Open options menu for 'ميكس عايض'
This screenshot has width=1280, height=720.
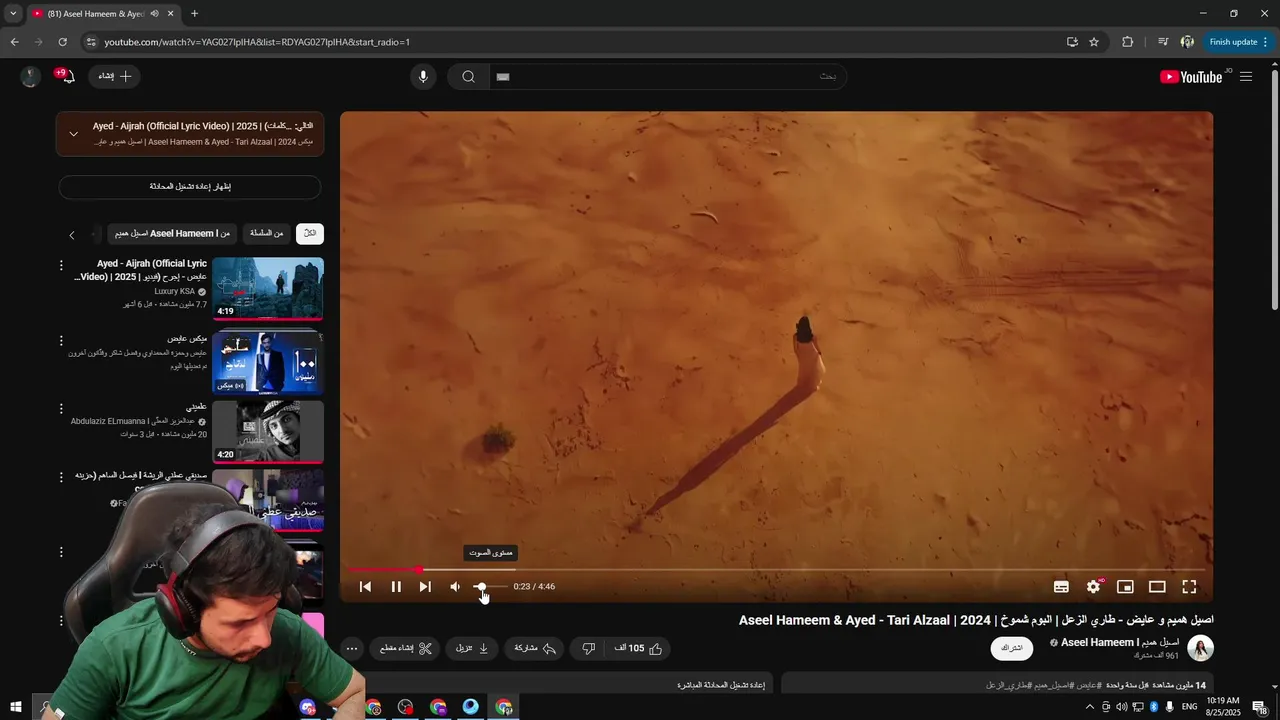[x=61, y=339]
